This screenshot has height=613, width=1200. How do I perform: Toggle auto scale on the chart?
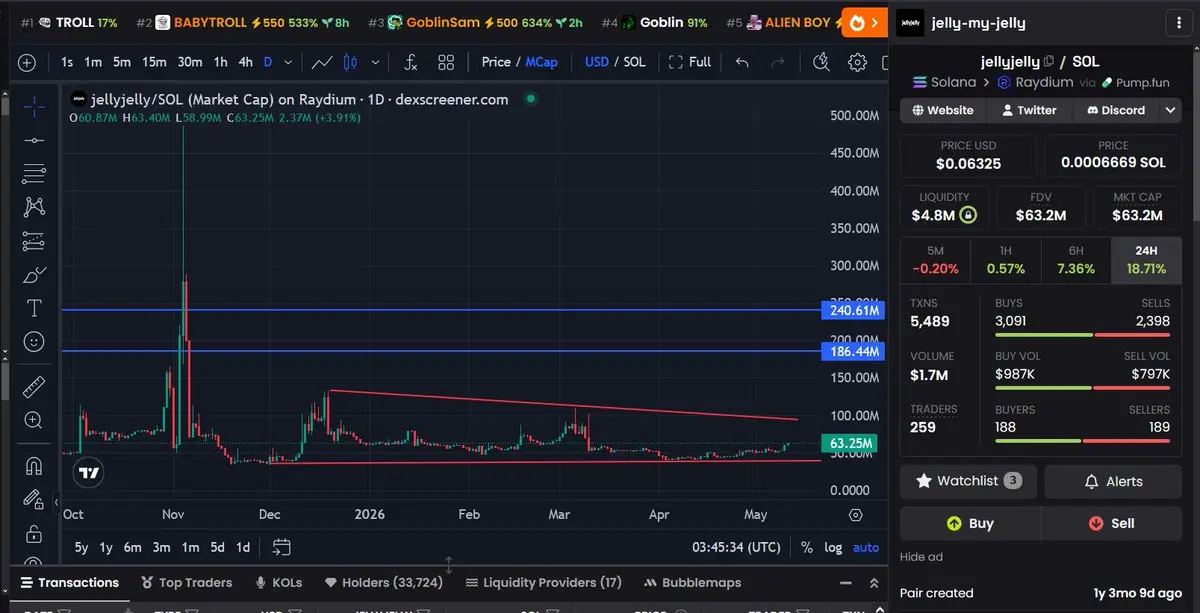pos(866,547)
